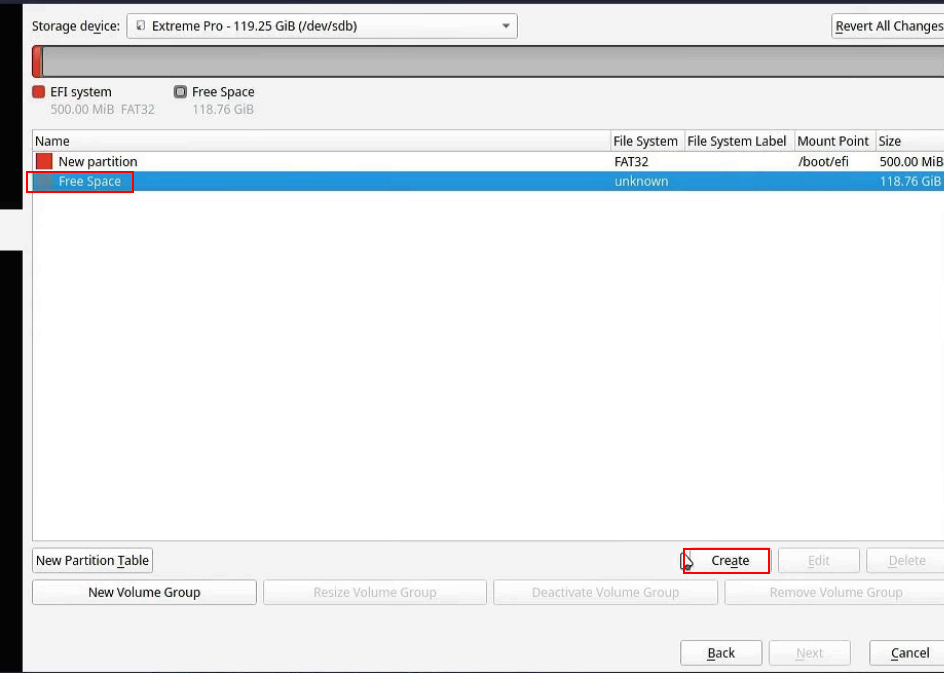Click the Create button

click(x=726, y=560)
